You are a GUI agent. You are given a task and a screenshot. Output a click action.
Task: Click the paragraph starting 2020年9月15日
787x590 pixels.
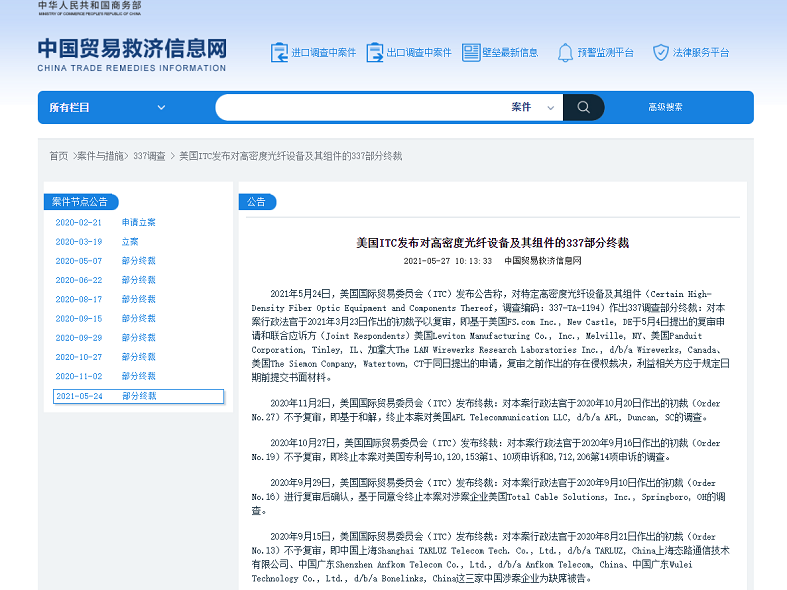tap(490, 557)
